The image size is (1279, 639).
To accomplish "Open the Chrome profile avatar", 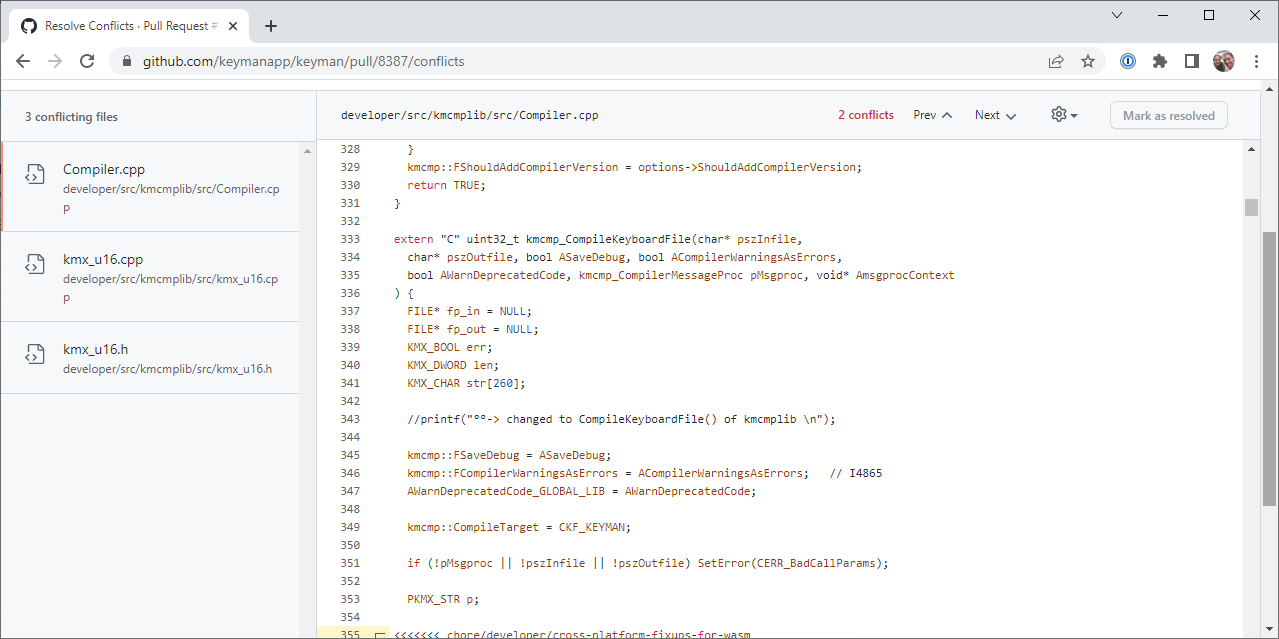I will coord(1224,61).
